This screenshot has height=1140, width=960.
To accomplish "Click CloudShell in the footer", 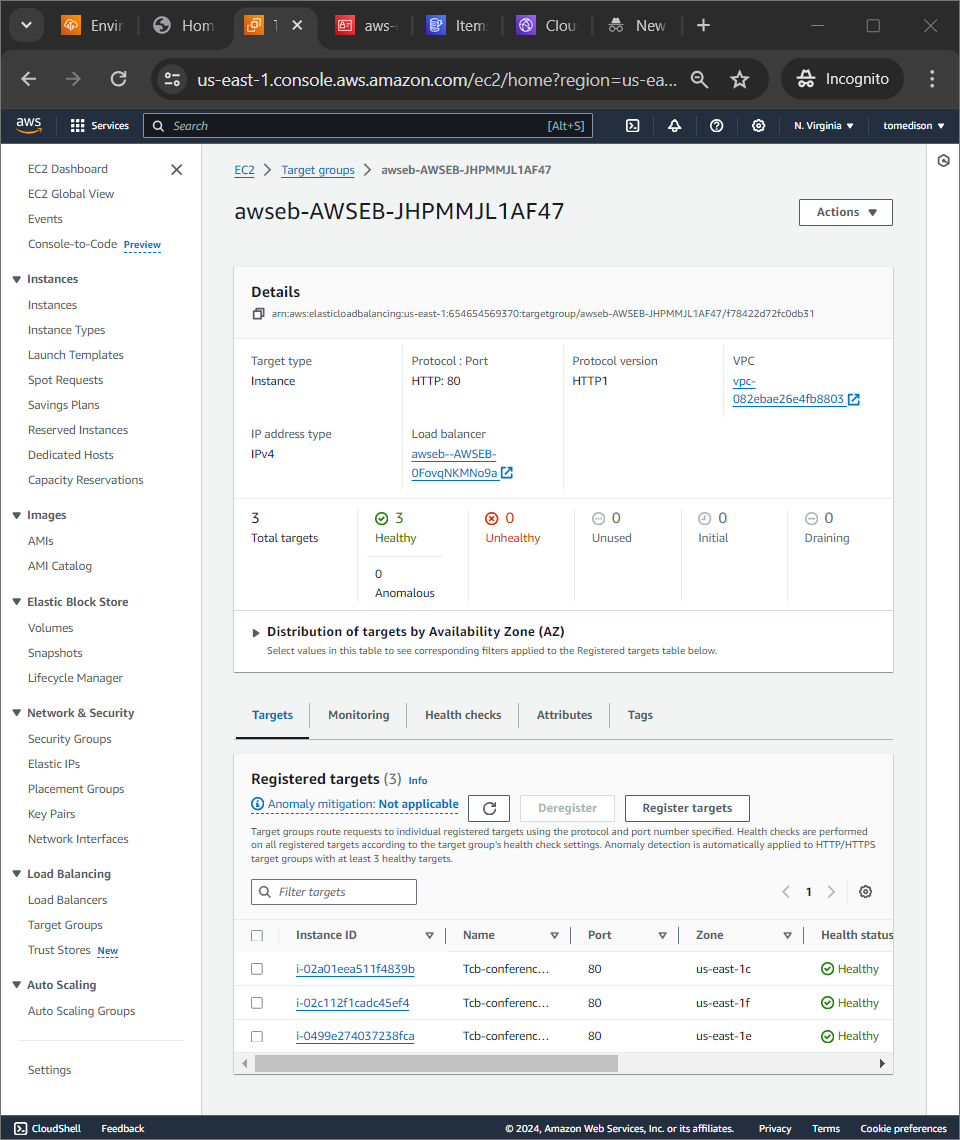I will pos(48,1128).
